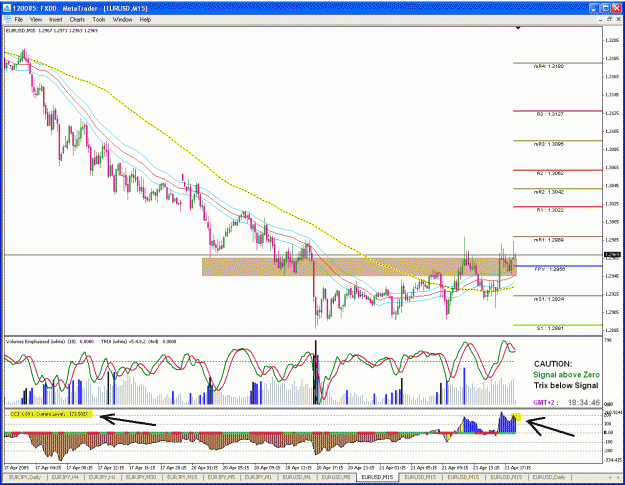Click the S1 pivot level label
The height and width of the screenshot is (485, 625).
[x=550, y=329]
